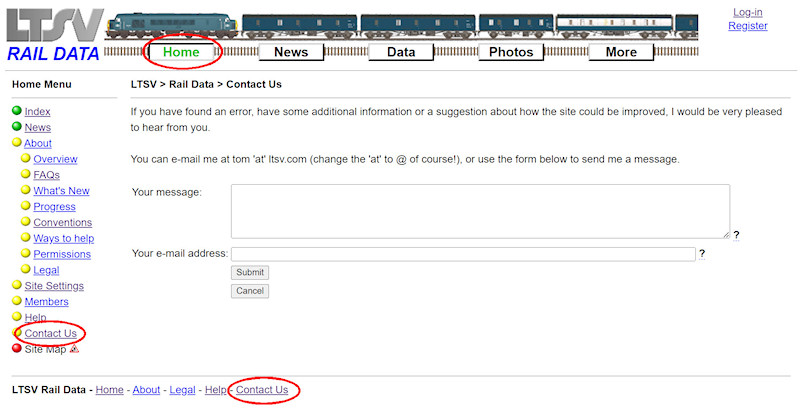This screenshot has width=800, height=409.
Task: Click the green bullet beside Index
Action: click(17, 112)
